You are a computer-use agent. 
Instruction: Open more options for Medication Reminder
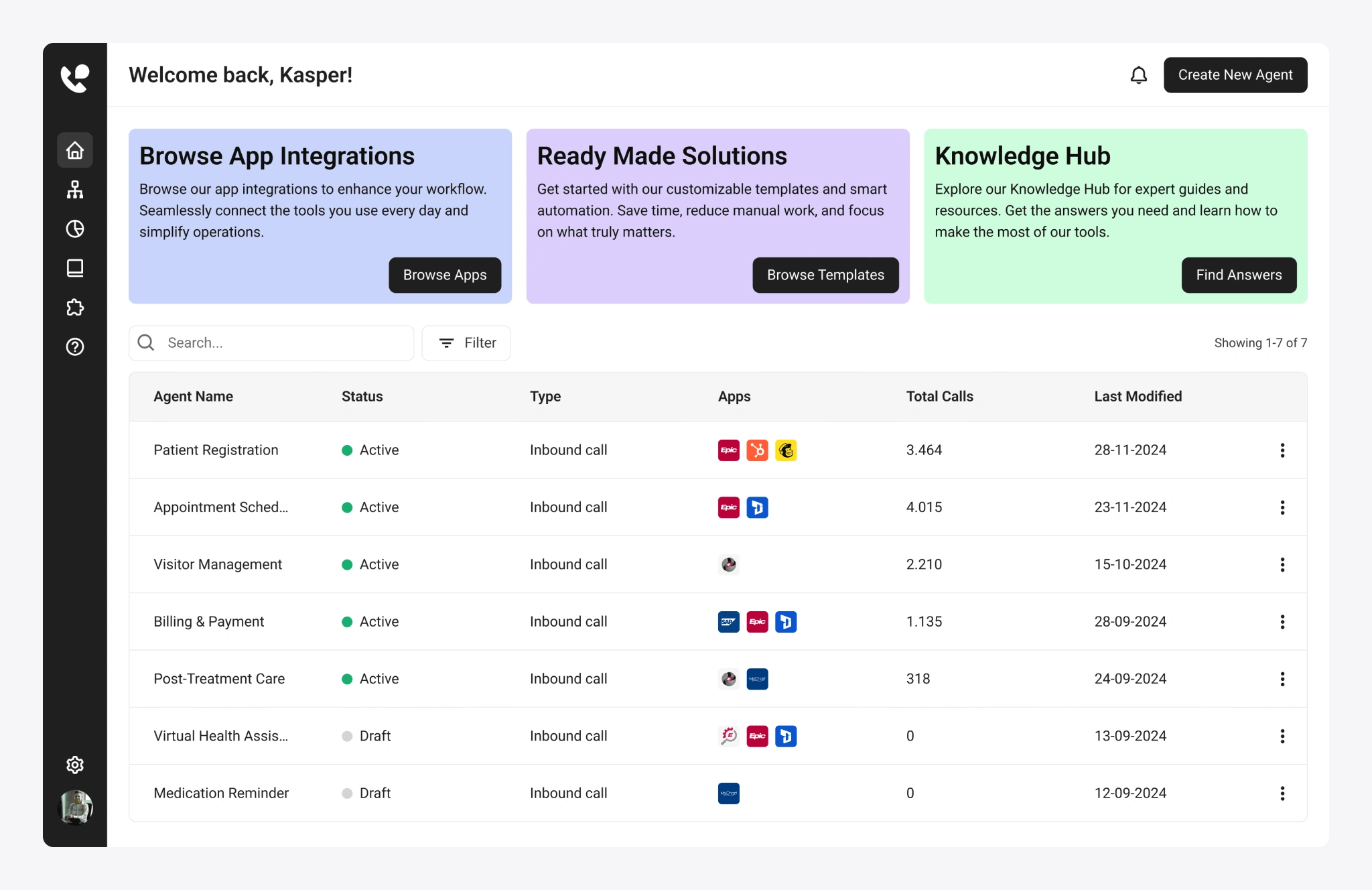pyautogui.click(x=1282, y=793)
